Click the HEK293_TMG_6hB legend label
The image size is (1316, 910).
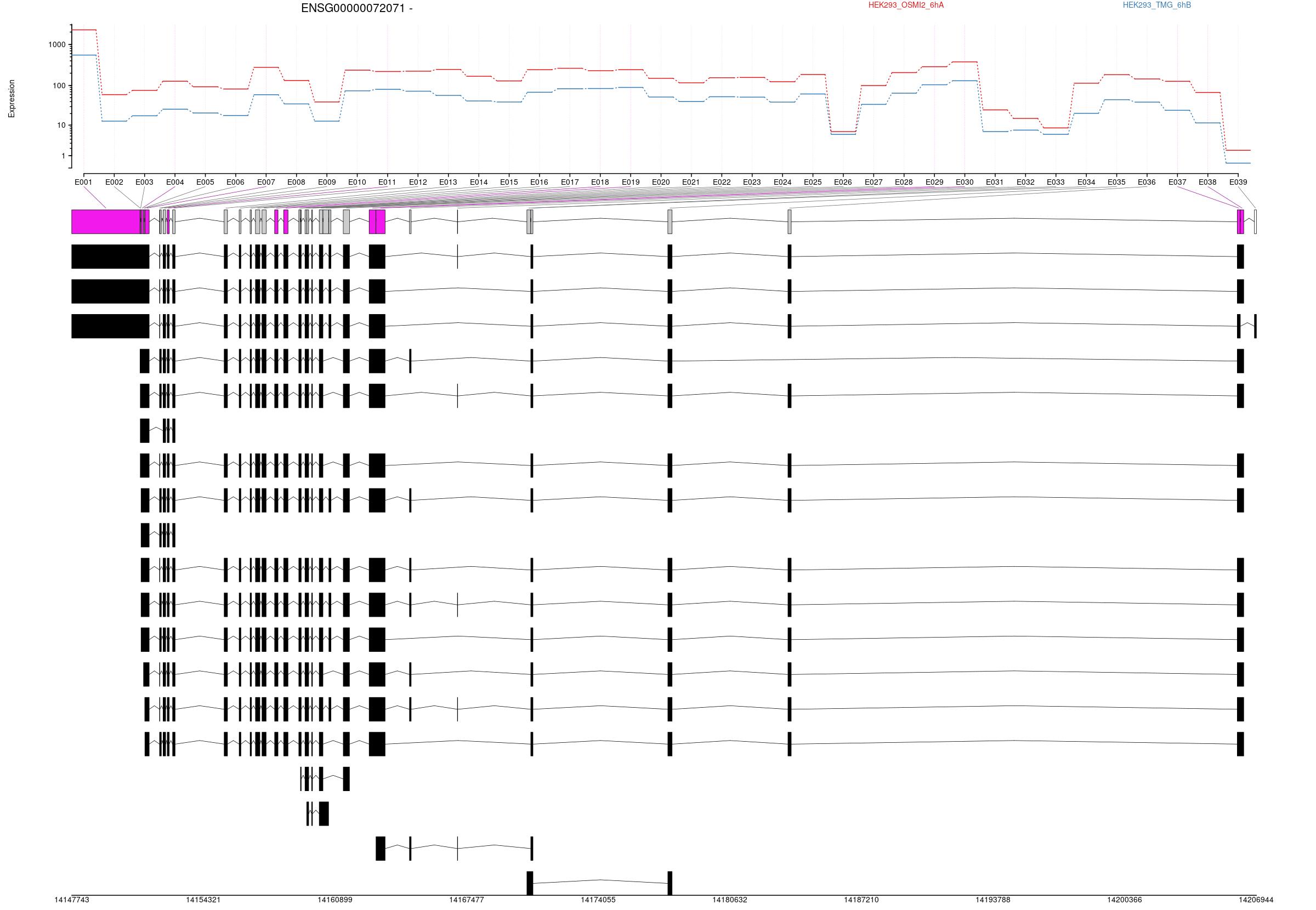click(1157, 5)
